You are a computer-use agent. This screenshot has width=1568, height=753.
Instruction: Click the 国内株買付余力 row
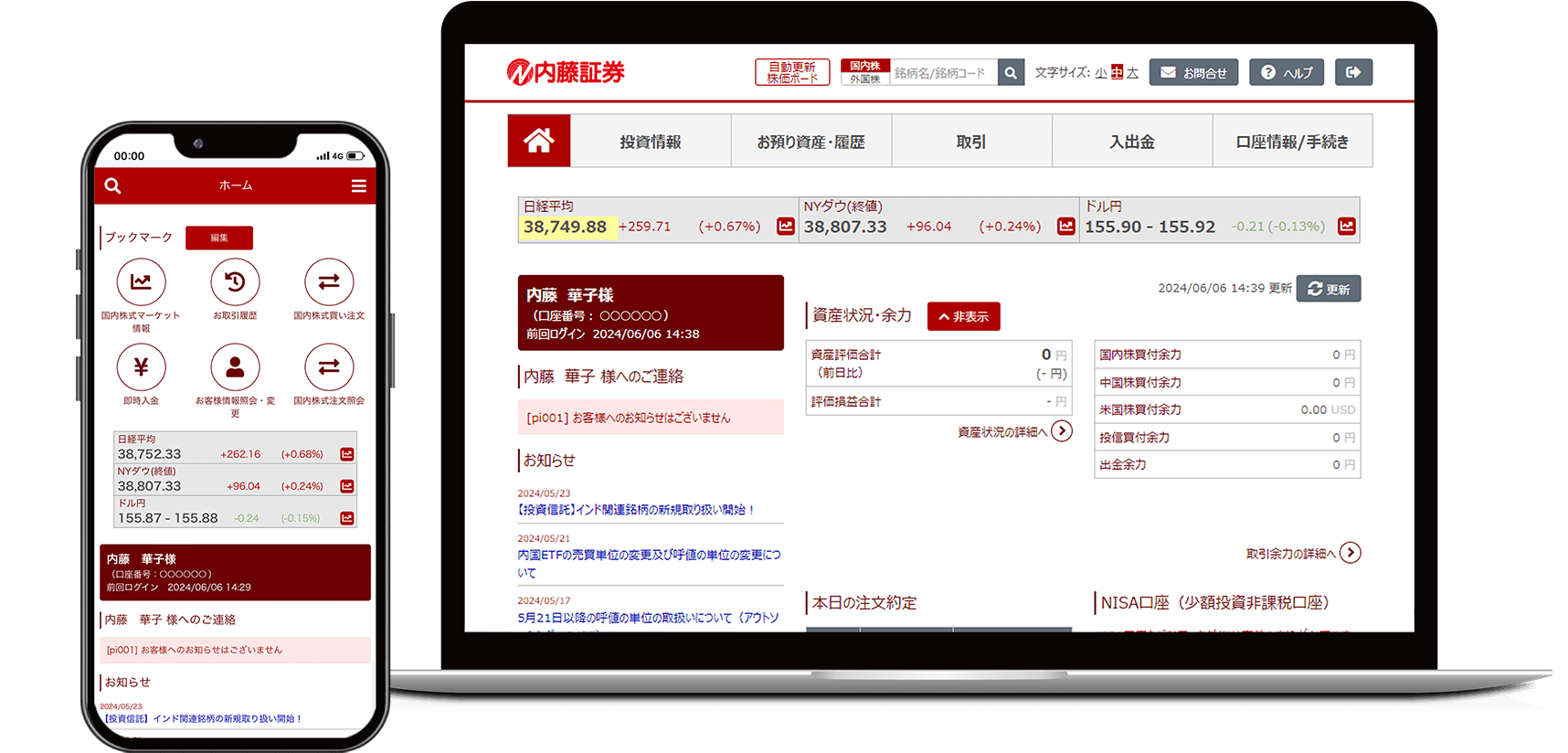1227,355
